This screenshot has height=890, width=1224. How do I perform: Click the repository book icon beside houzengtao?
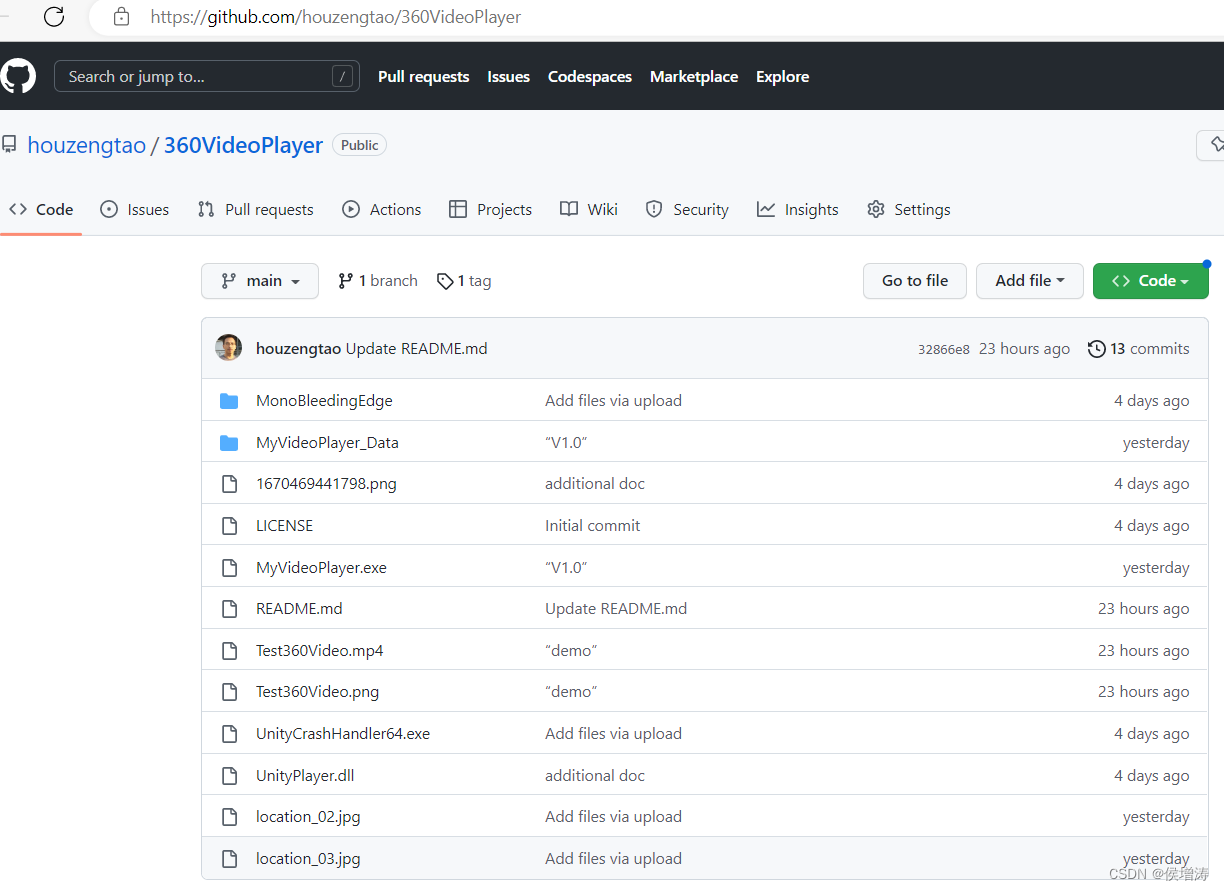click(9, 145)
